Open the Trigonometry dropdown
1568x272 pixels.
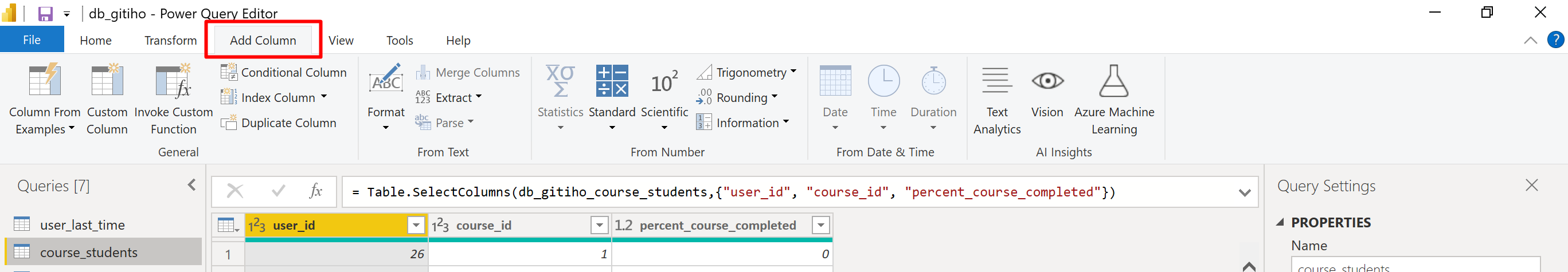[746, 72]
